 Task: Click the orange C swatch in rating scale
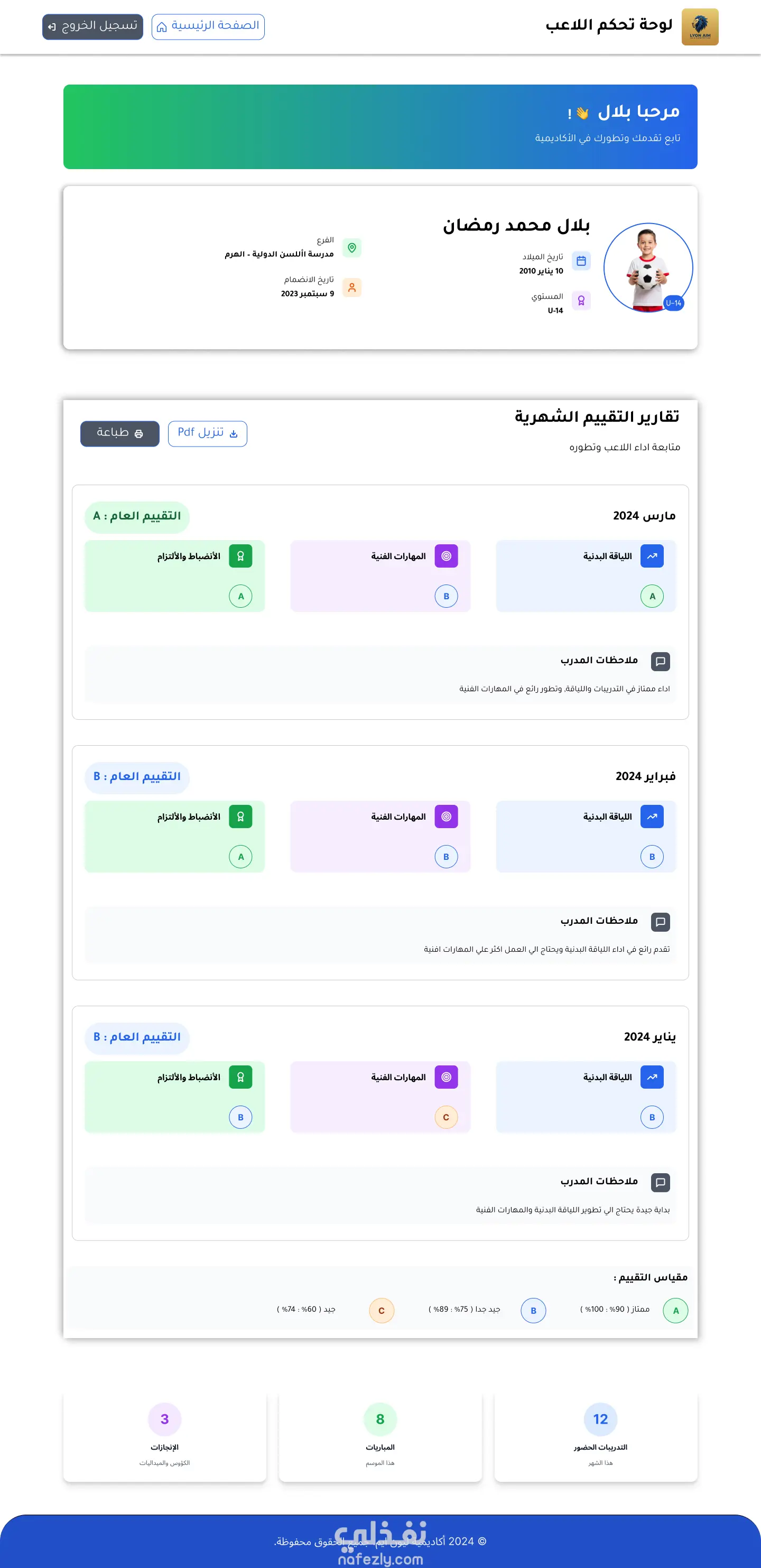tap(381, 1311)
